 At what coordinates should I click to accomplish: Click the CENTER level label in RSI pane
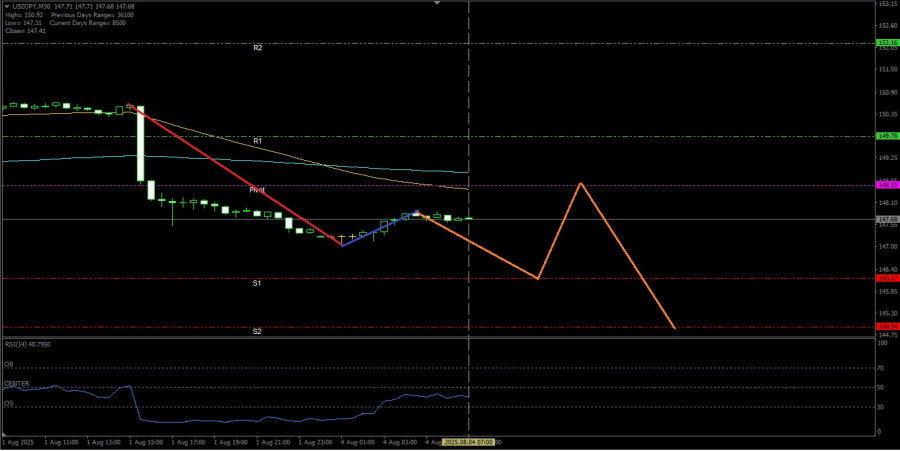[x=17, y=383]
